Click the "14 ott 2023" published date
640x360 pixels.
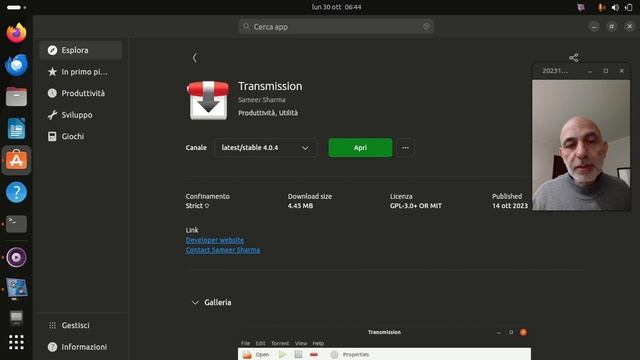point(510,206)
